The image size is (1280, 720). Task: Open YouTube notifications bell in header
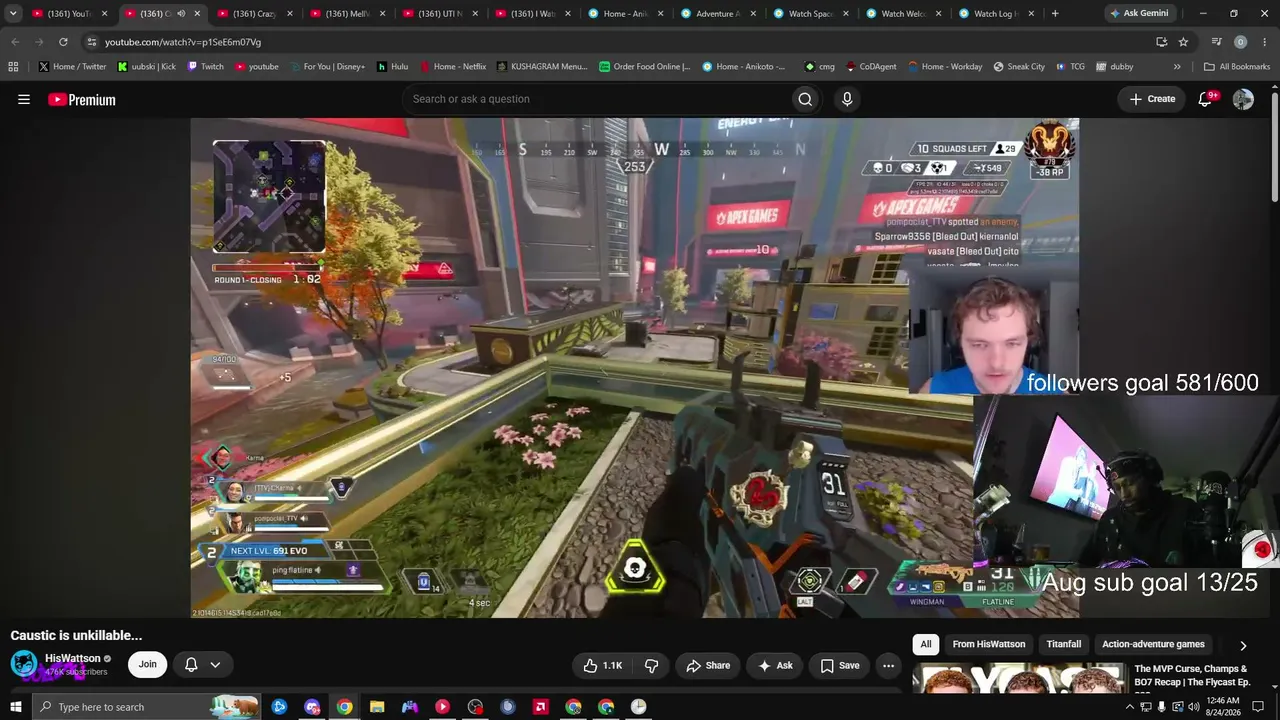click(1206, 99)
